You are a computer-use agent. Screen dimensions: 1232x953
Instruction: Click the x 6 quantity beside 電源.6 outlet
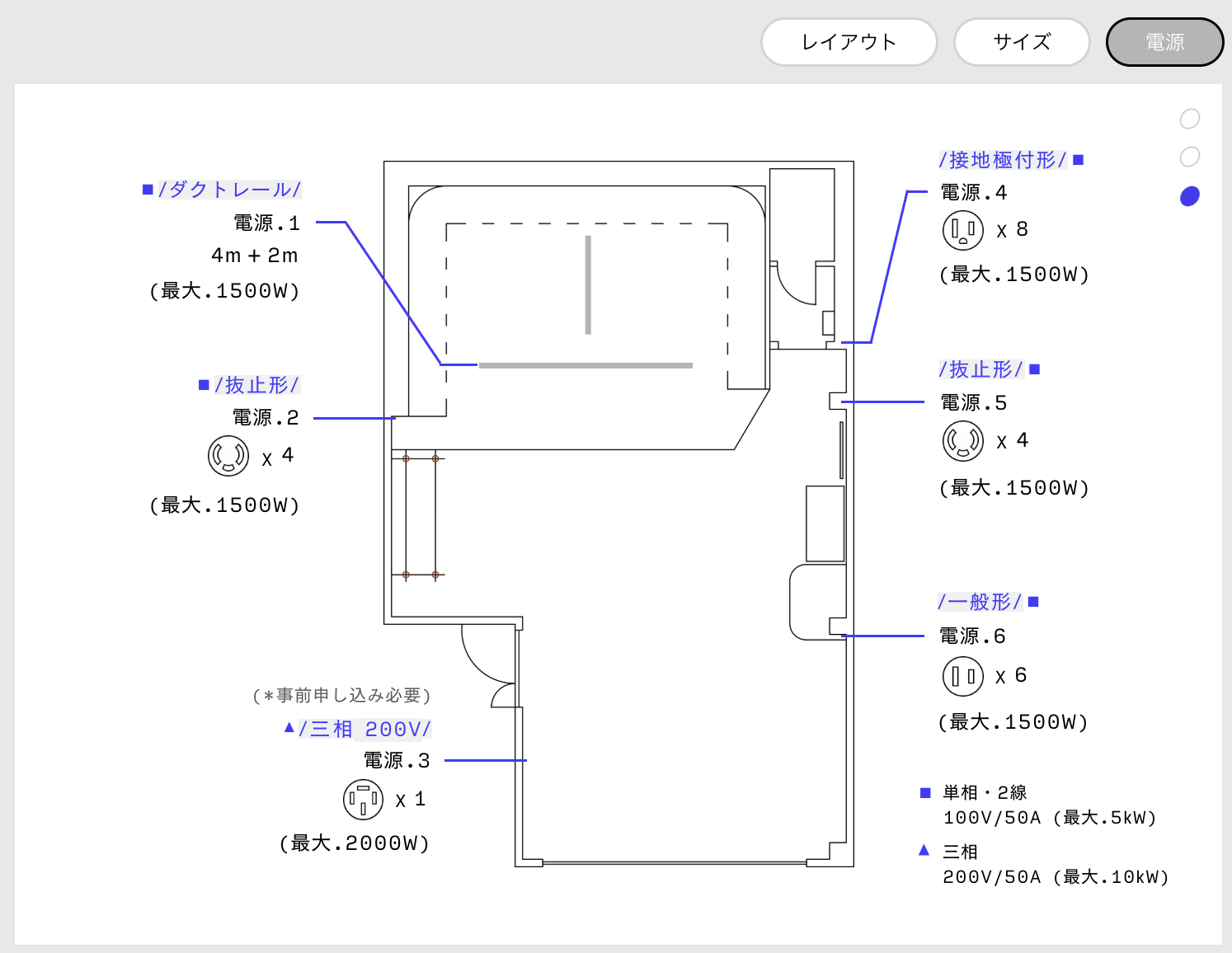point(1011,676)
